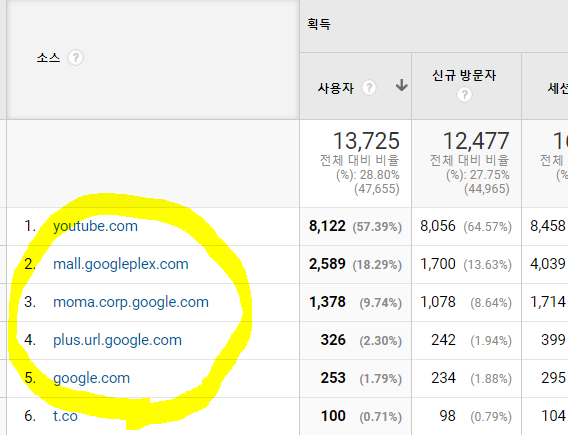Select percentage (1.79%) in google.com row
The height and width of the screenshot is (435, 568).
click(x=381, y=379)
